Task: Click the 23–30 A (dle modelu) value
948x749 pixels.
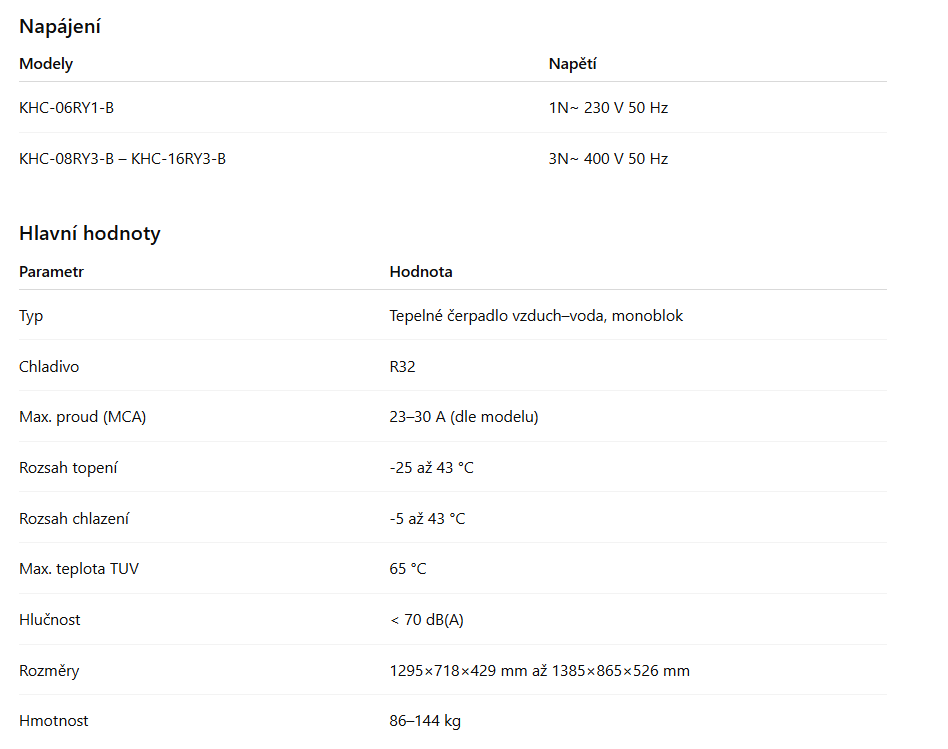Action: pos(464,417)
